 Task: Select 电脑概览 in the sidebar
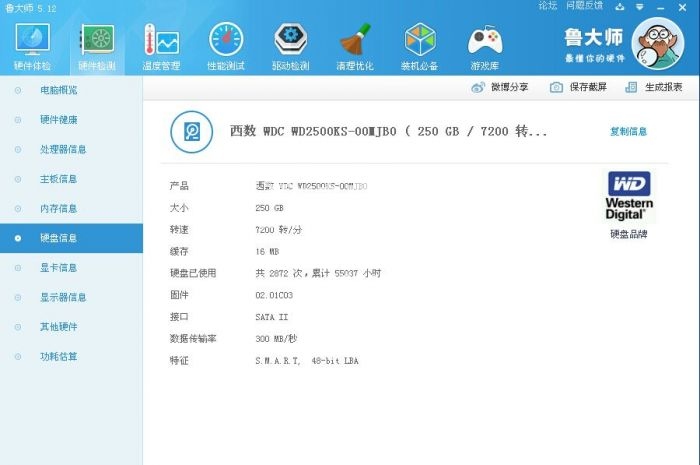tap(71, 90)
